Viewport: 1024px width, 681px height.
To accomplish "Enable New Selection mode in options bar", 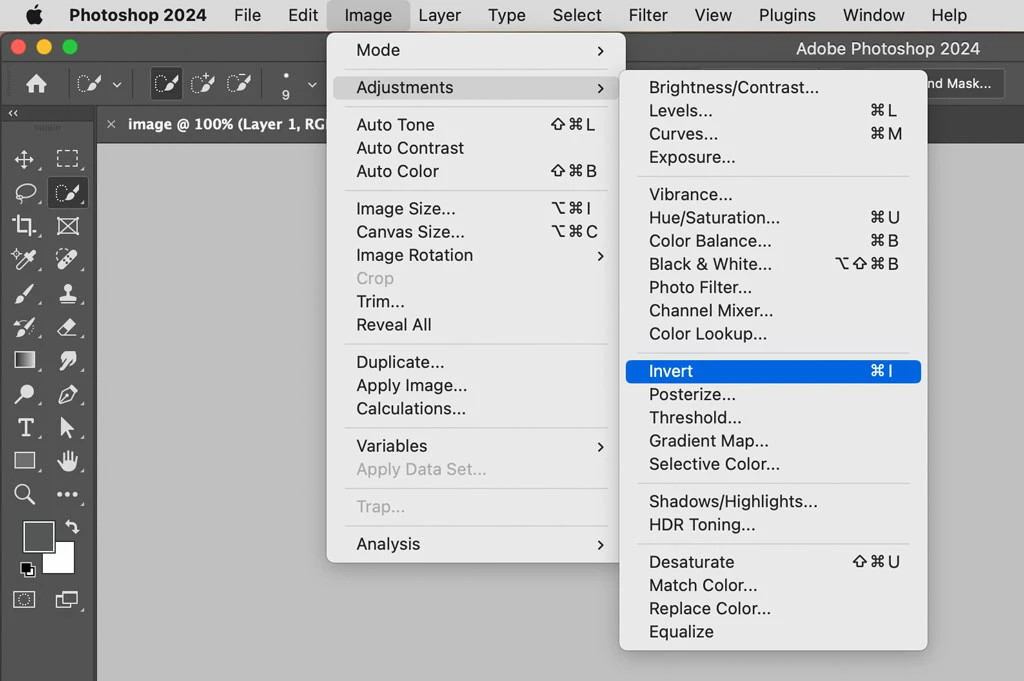I will coord(167,84).
